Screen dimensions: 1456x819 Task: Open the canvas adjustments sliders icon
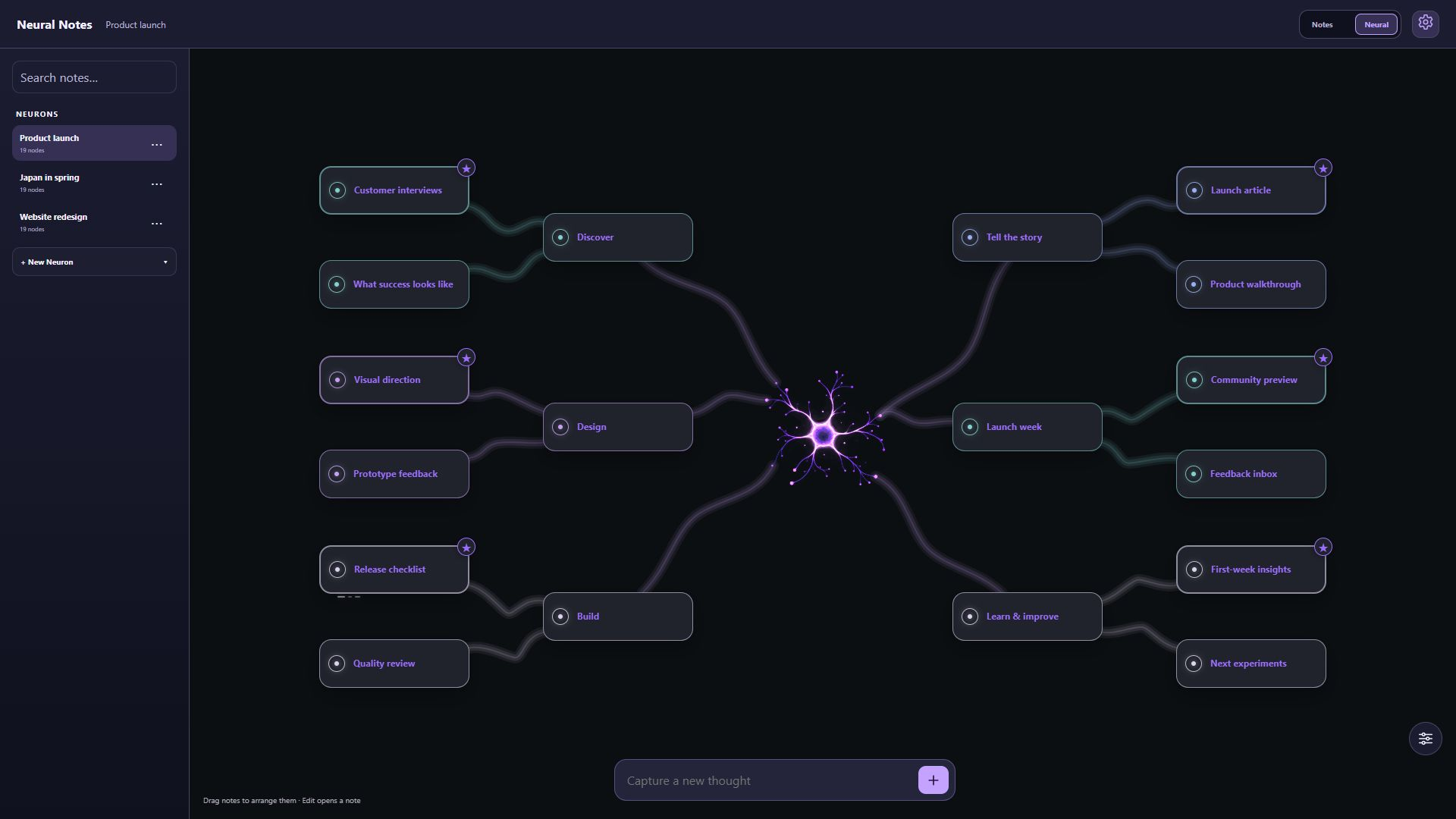click(x=1425, y=739)
